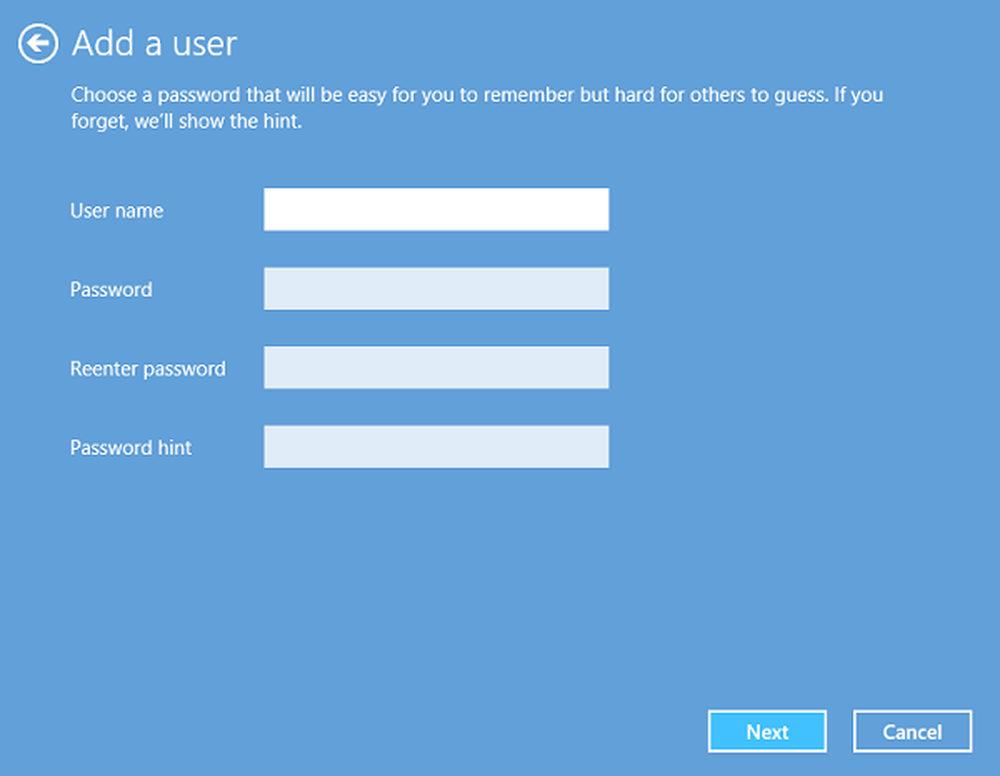The image size is (1000, 776).
Task: Click the Cancel button
Action: tap(912, 731)
